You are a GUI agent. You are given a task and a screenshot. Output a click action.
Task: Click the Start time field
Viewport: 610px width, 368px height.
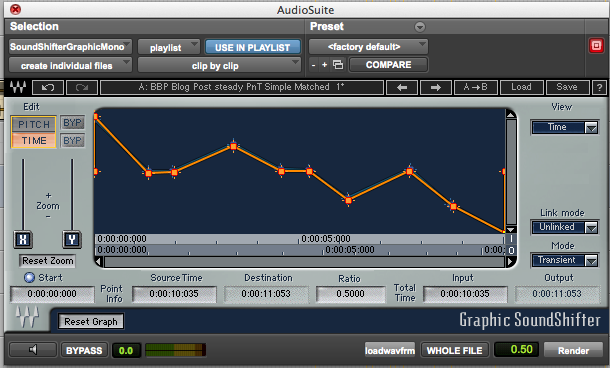[52, 294]
